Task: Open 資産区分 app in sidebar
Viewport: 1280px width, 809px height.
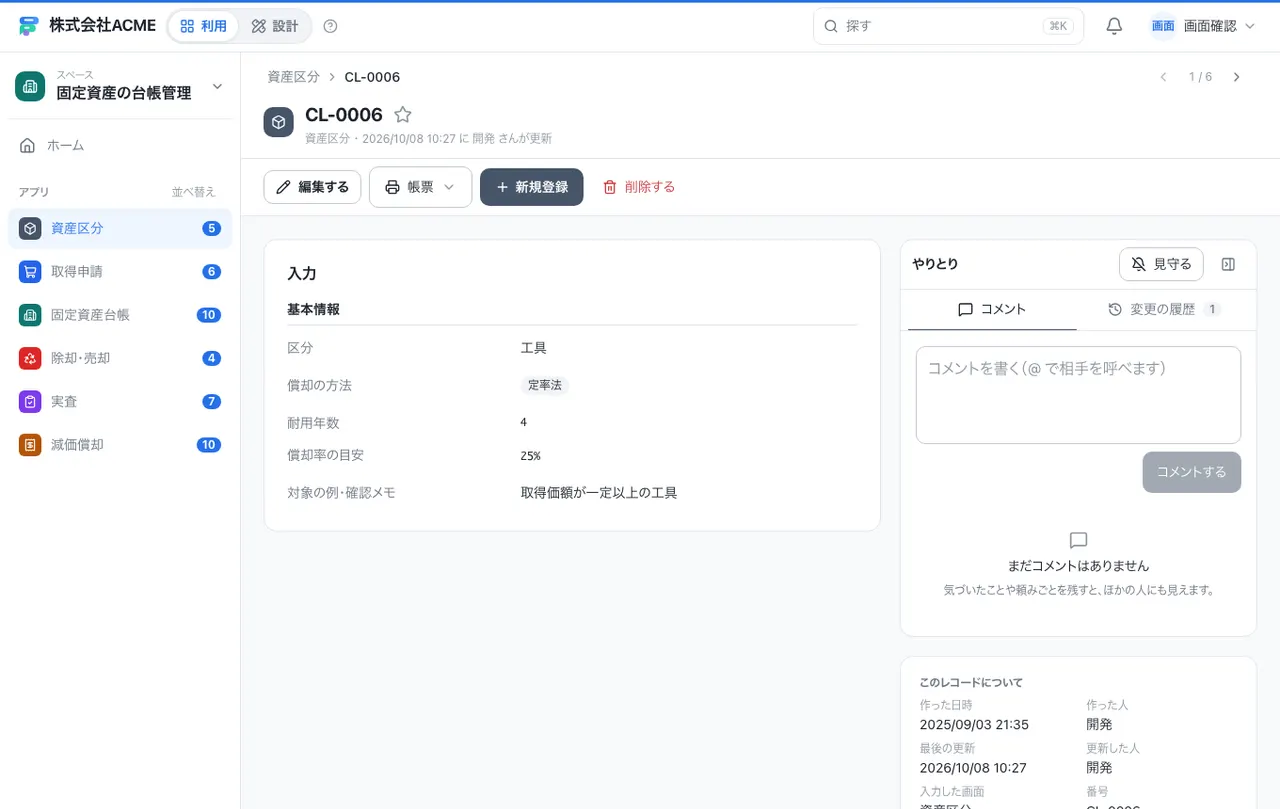Action: [120, 228]
